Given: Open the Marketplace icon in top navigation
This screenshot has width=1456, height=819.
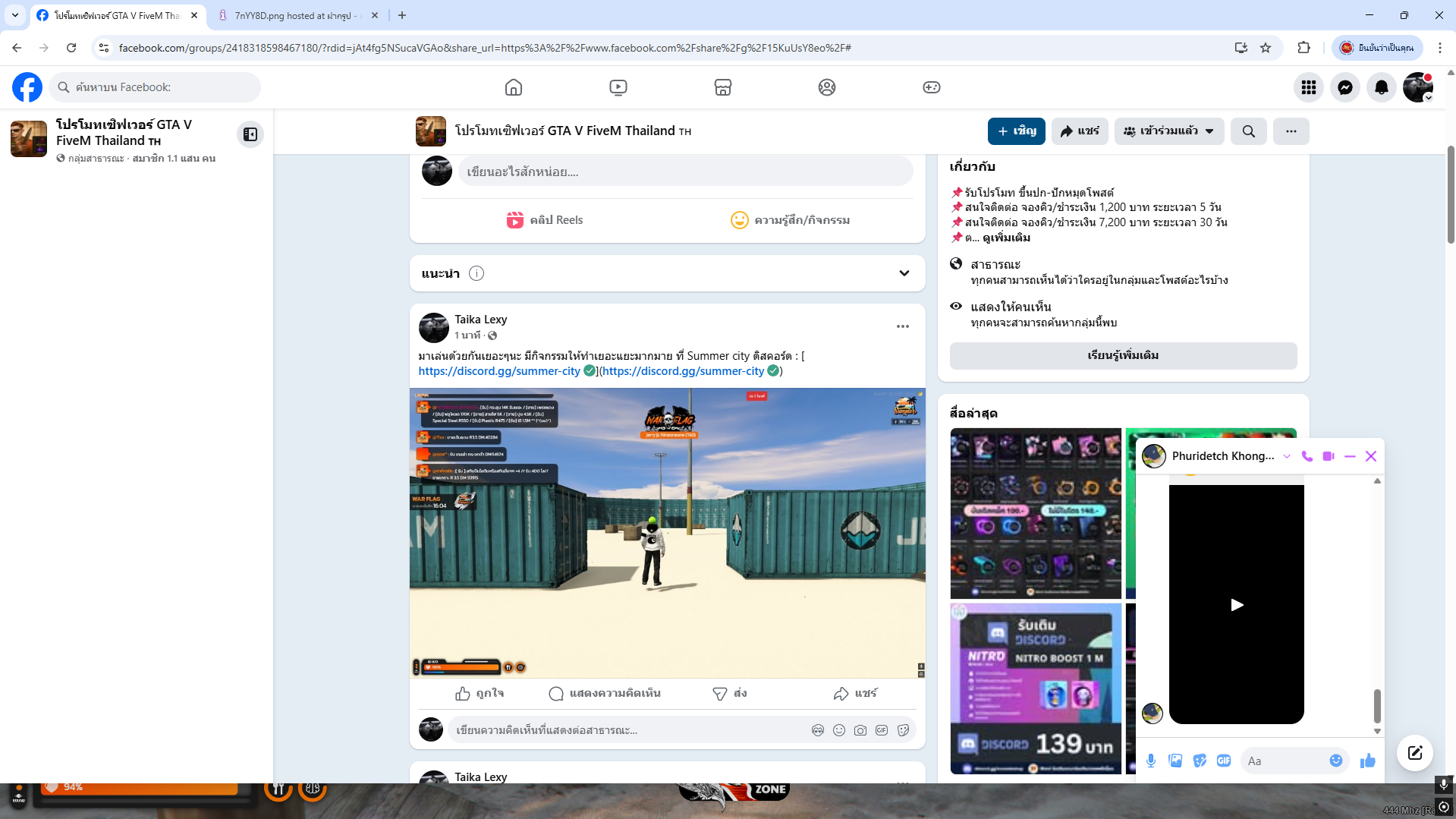Looking at the screenshot, I should point(722,87).
